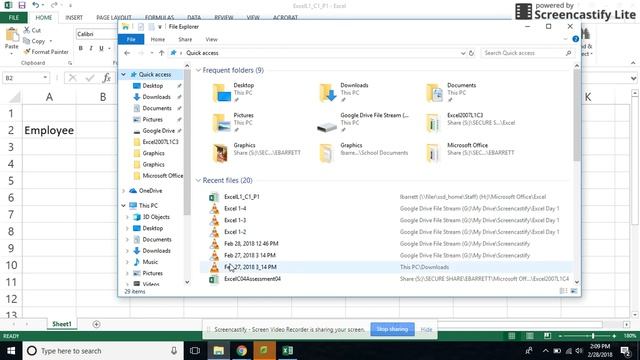Image resolution: width=640 pixels, height=360 pixels.
Task: Click Format Painter in Excel ribbon
Action: coord(46,52)
